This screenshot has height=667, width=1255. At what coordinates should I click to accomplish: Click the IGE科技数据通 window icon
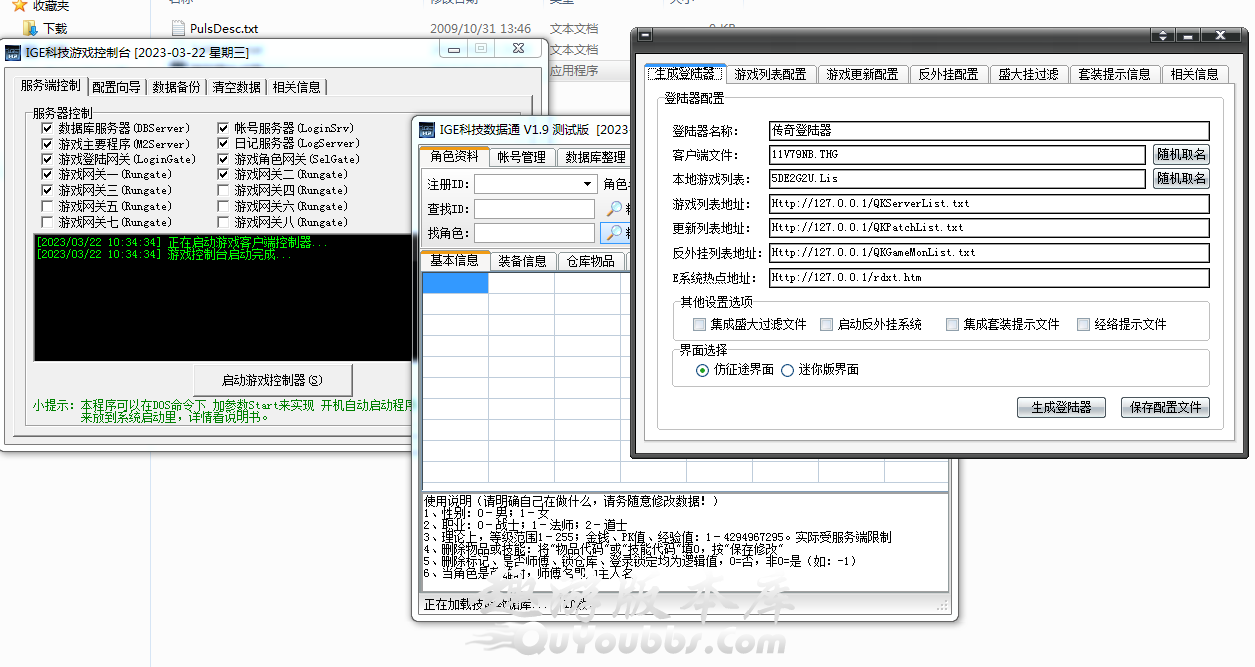coord(427,129)
